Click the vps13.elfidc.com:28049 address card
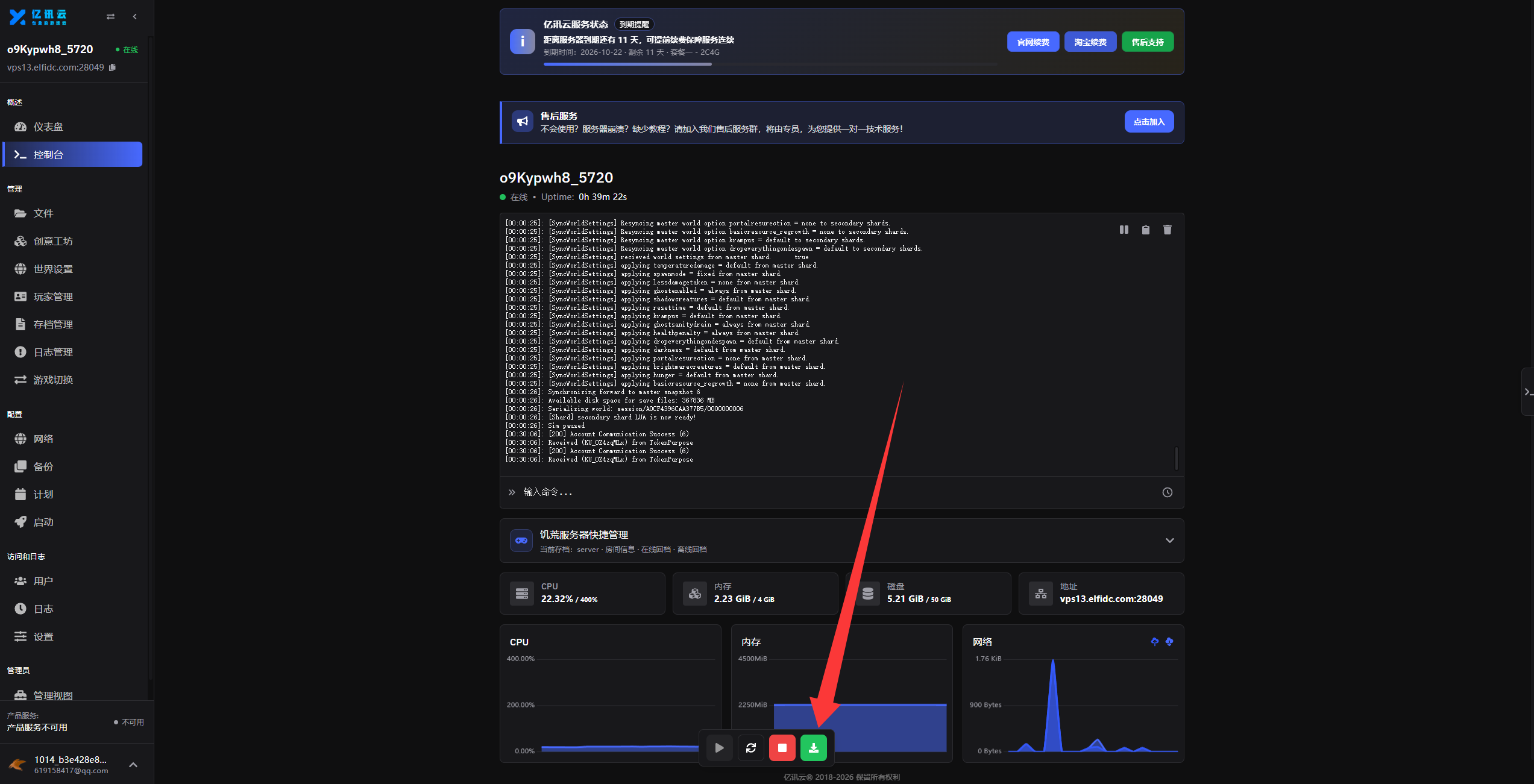Viewport: 1534px width, 784px height. click(1101, 594)
